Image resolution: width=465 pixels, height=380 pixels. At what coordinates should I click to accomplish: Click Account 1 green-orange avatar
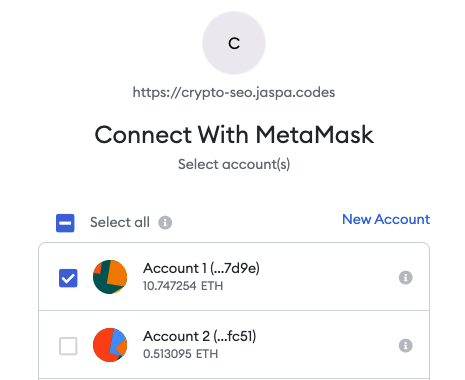[x=110, y=277]
